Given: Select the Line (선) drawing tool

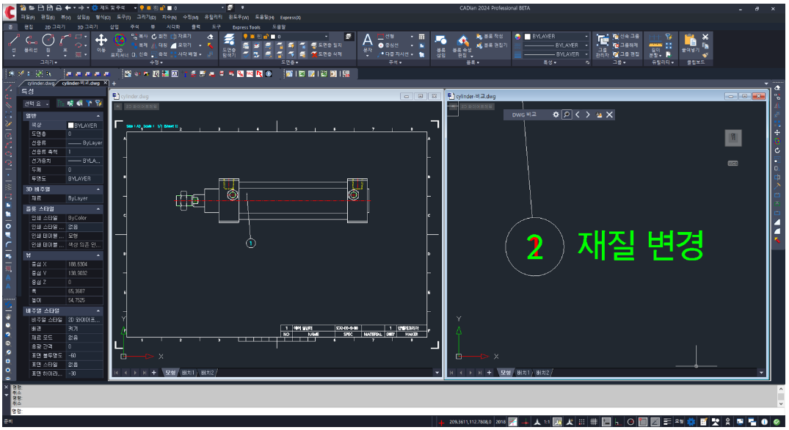Looking at the screenshot, I should pos(16,42).
